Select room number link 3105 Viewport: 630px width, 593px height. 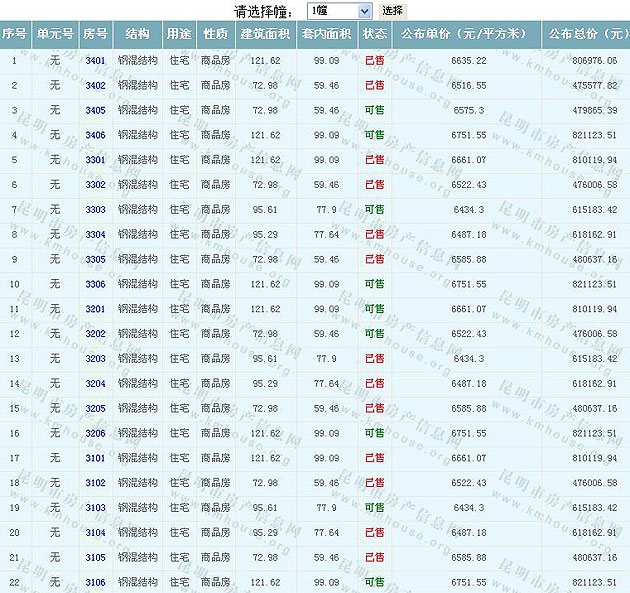click(x=96, y=557)
